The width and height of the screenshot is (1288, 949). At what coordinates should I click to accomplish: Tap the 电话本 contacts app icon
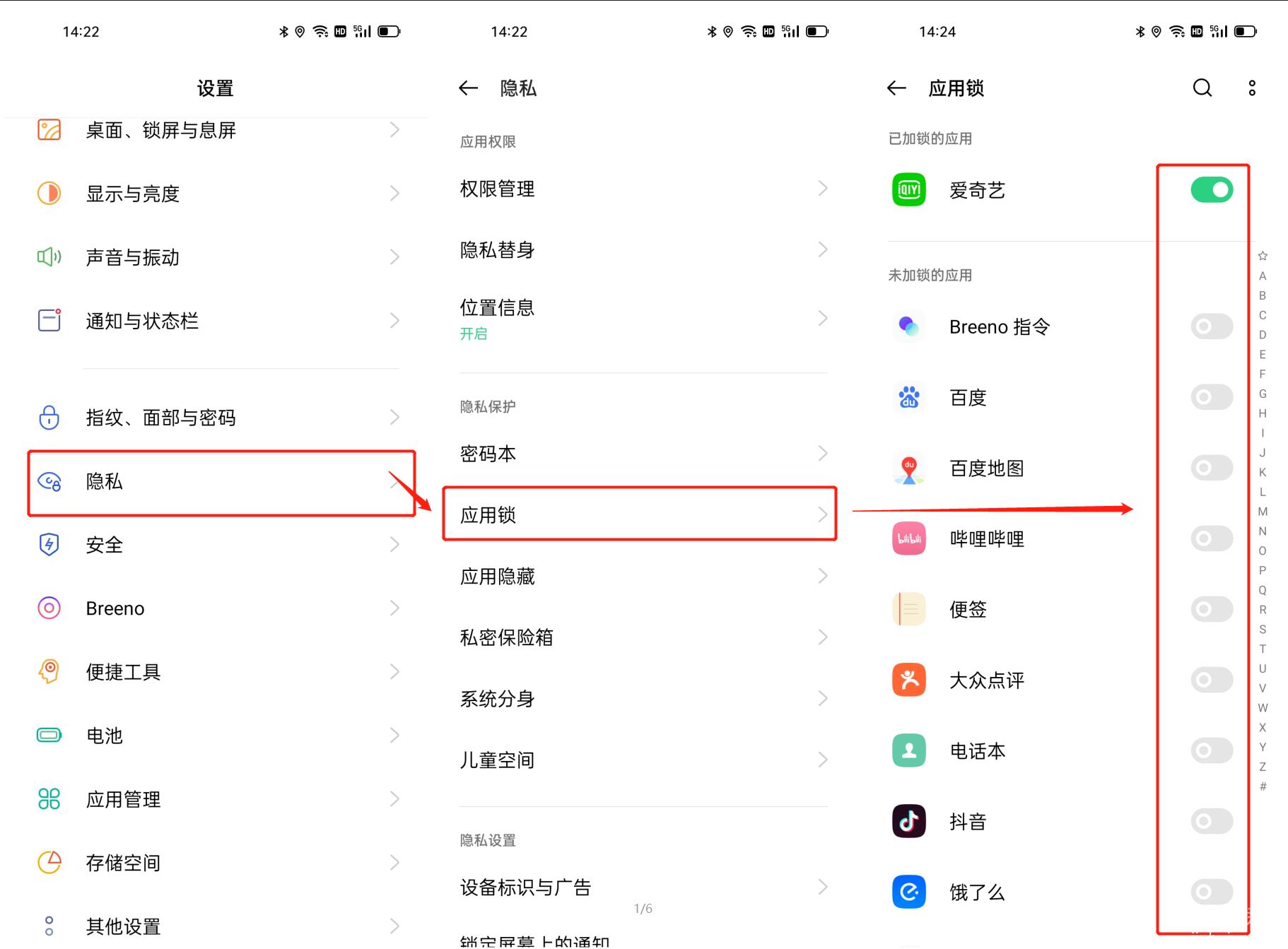point(909,750)
